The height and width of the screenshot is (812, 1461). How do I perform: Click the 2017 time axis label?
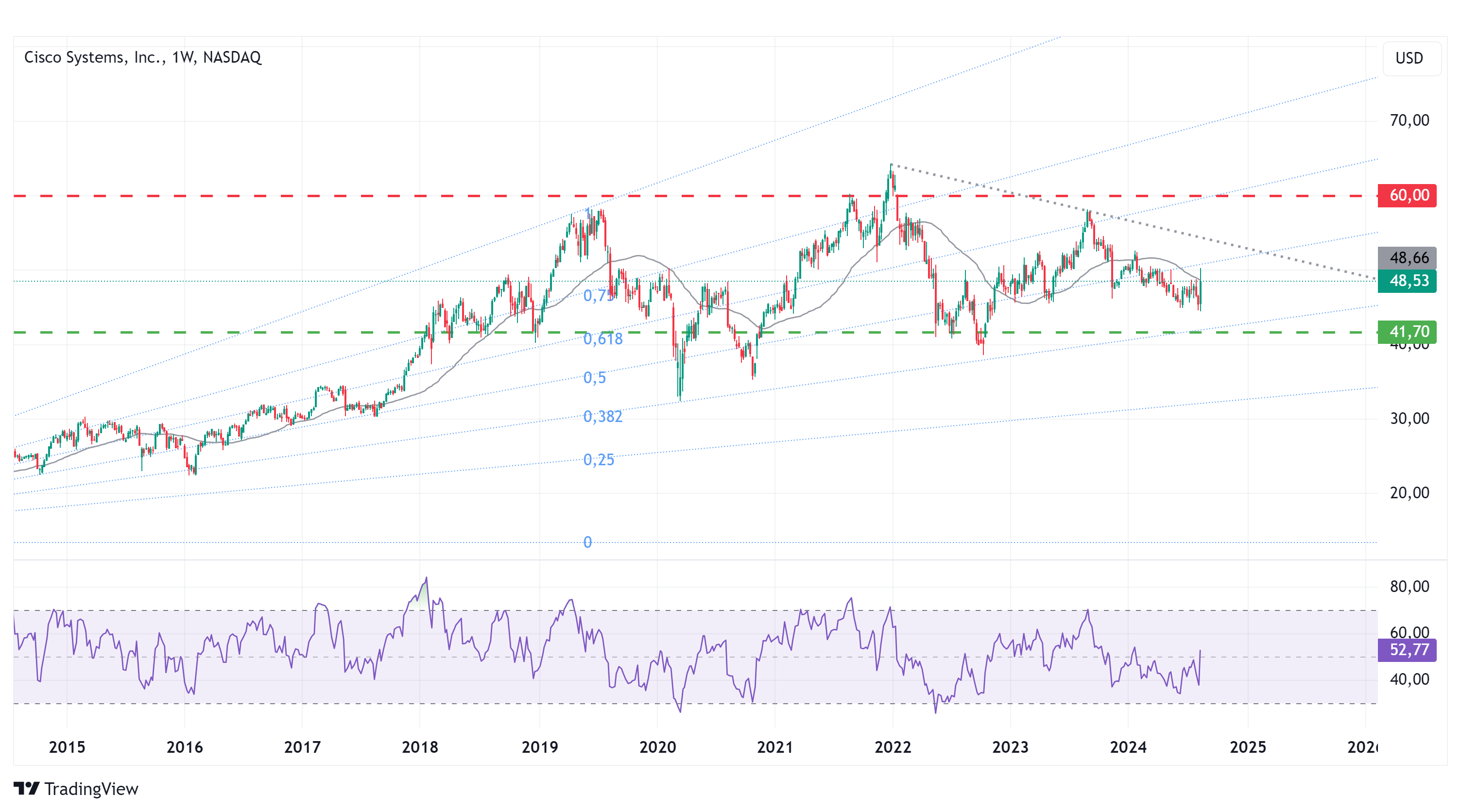coord(302,747)
